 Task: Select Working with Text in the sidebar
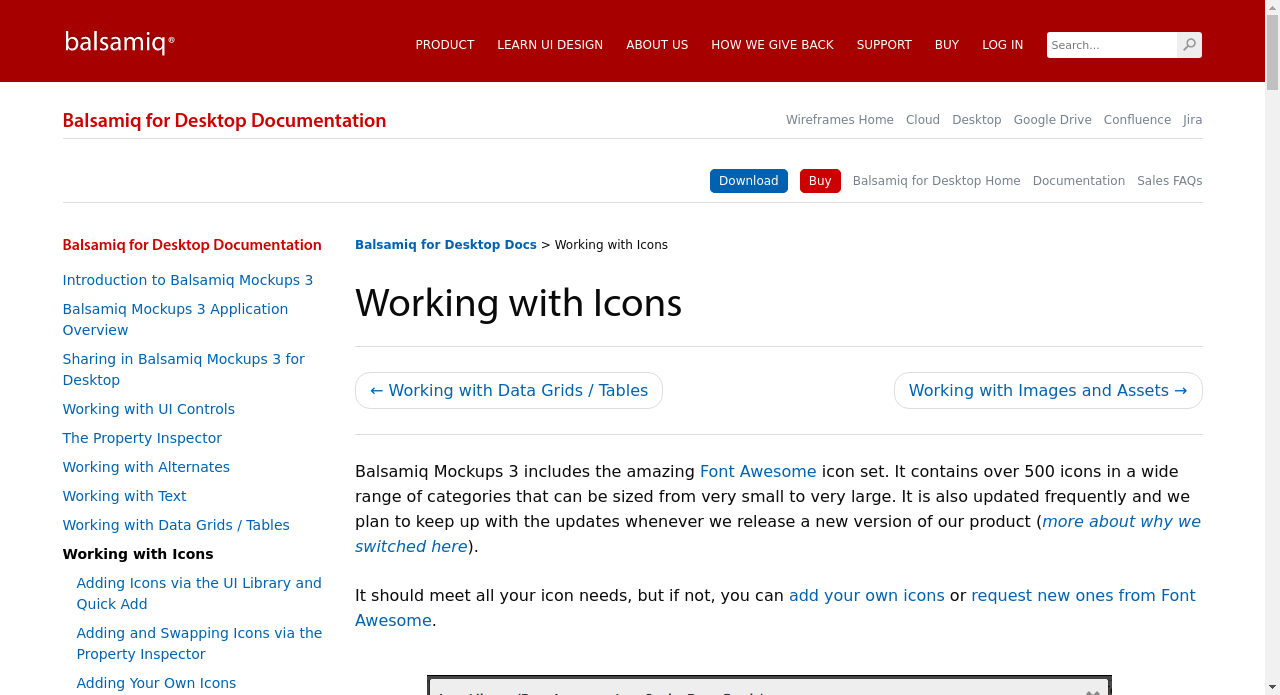(x=124, y=495)
